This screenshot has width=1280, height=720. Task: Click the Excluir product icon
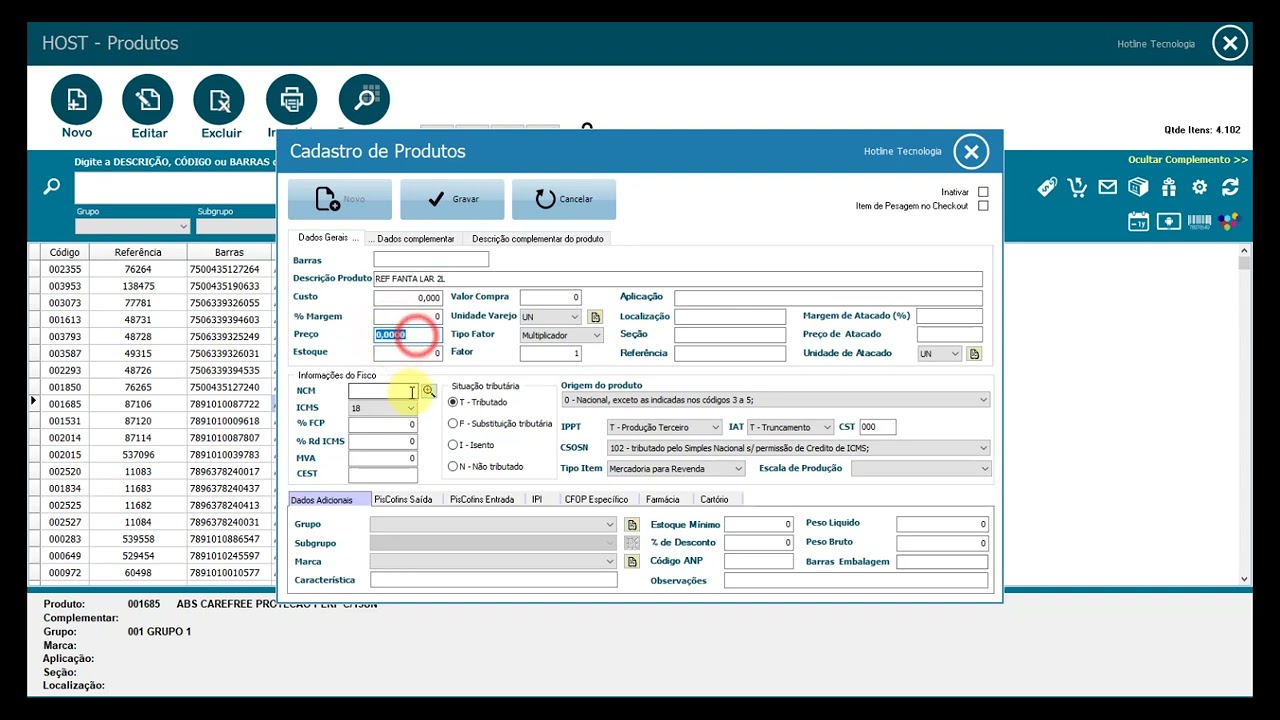pos(219,100)
